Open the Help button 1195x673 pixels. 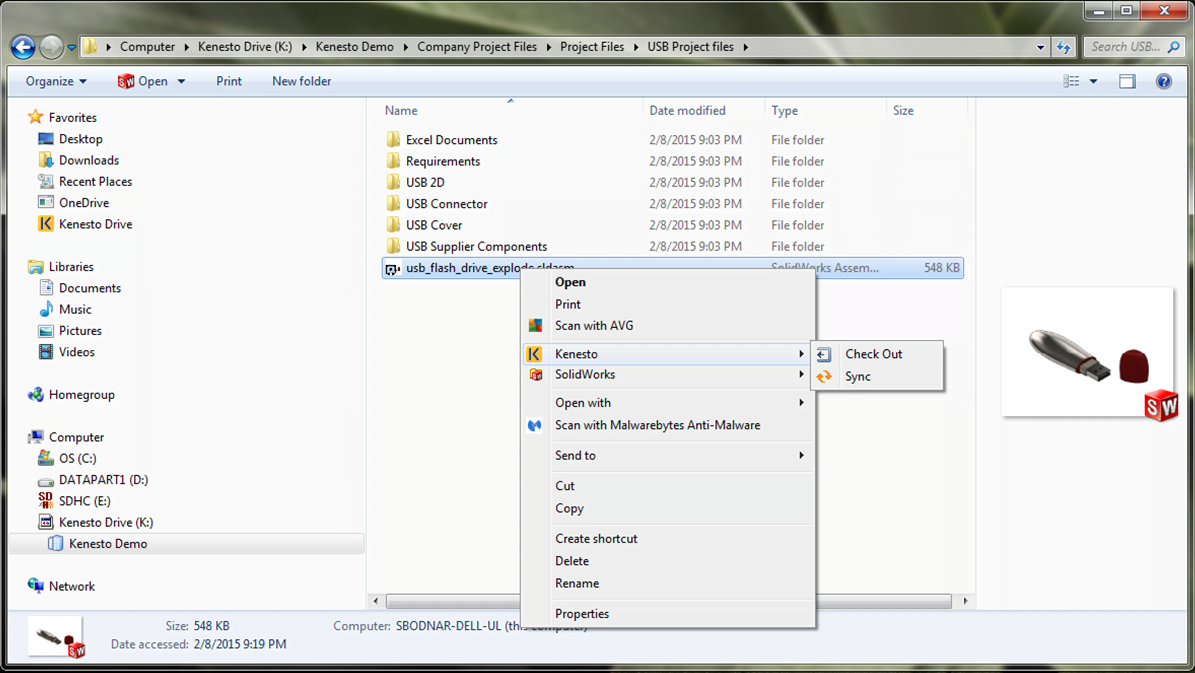[x=1162, y=81]
